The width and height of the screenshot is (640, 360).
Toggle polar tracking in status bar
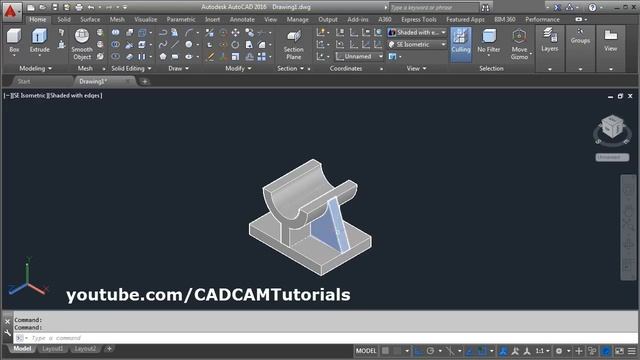[x=430, y=351]
